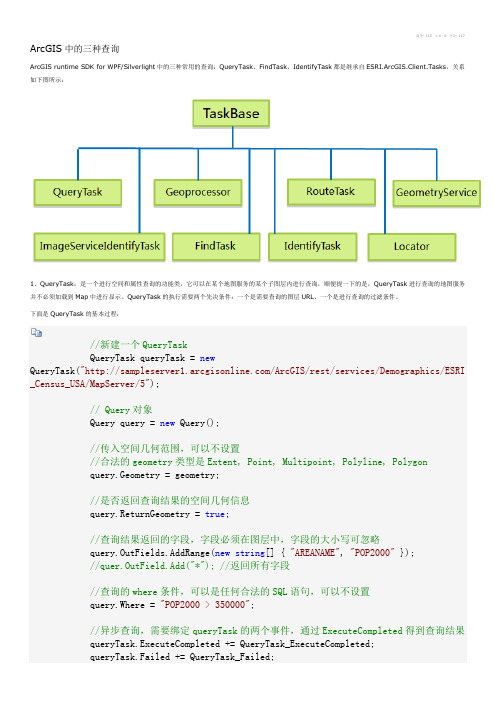Image resolution: width=496 pixels, height=702 pixels.
Task: Click the ImageServiceIdentifyTask node
Action: [x=99, y=246]
